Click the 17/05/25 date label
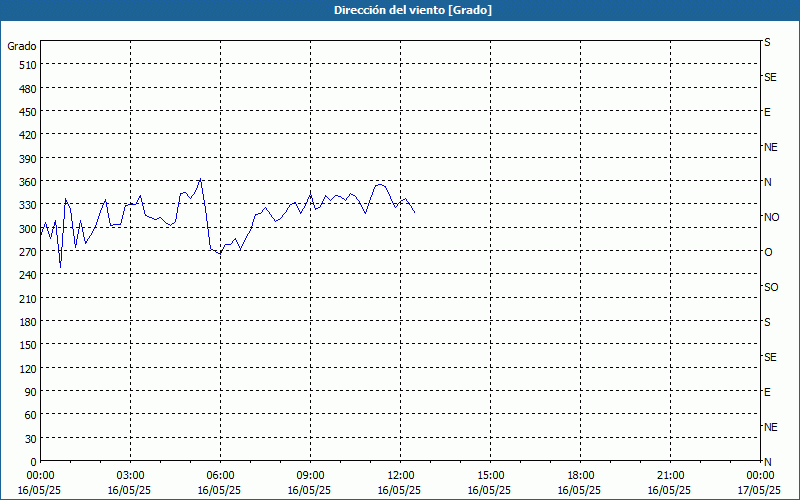The width and height of the screenshot is (800, 500). 760,490
